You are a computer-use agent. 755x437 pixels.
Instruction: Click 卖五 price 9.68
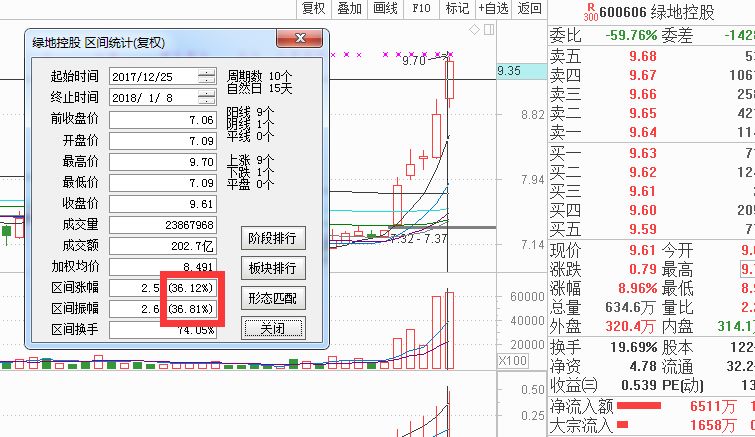tap(643, 56)
